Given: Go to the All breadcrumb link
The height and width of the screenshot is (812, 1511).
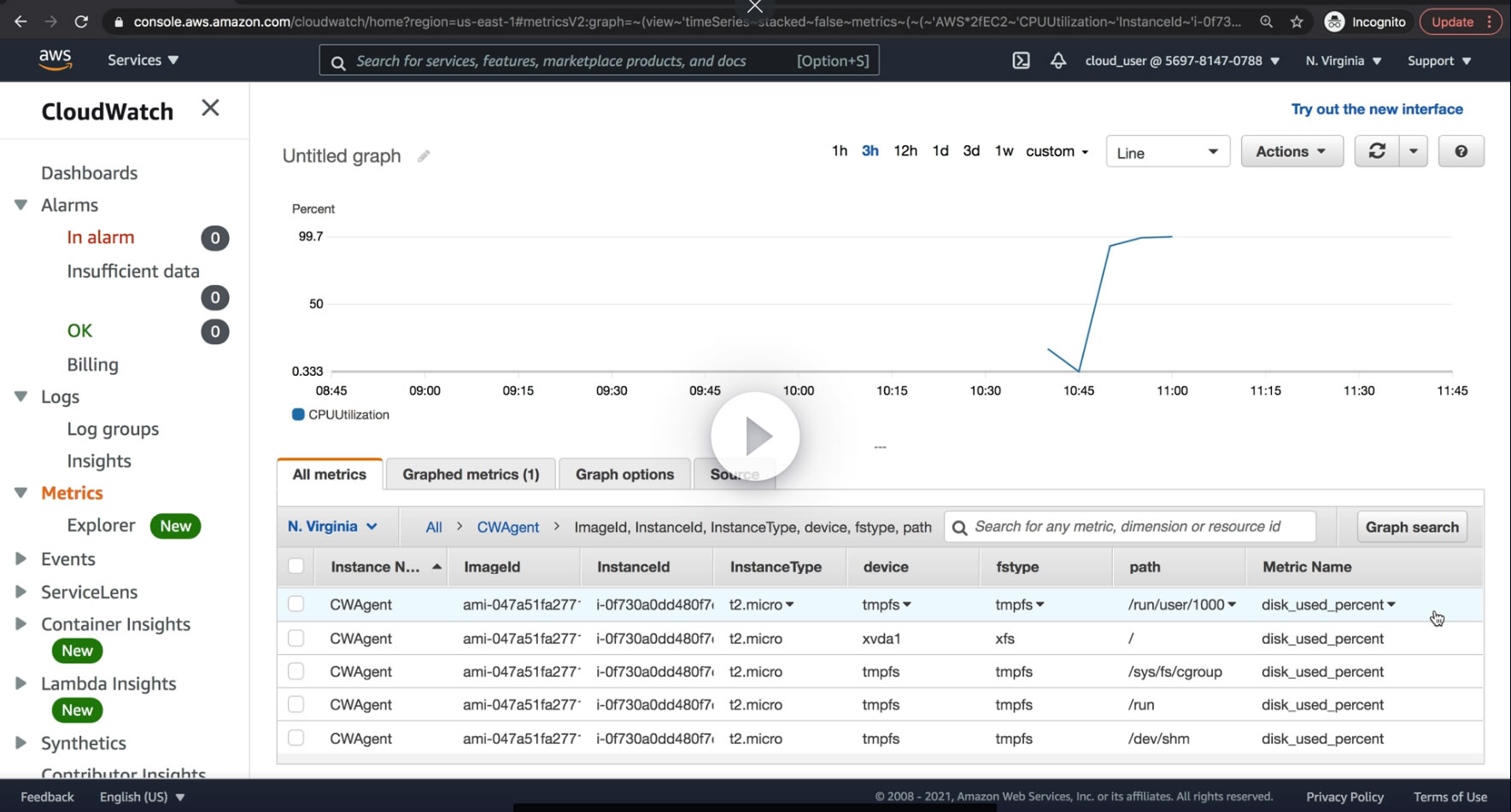Looking at the screenshot, I should pos(434,528).
